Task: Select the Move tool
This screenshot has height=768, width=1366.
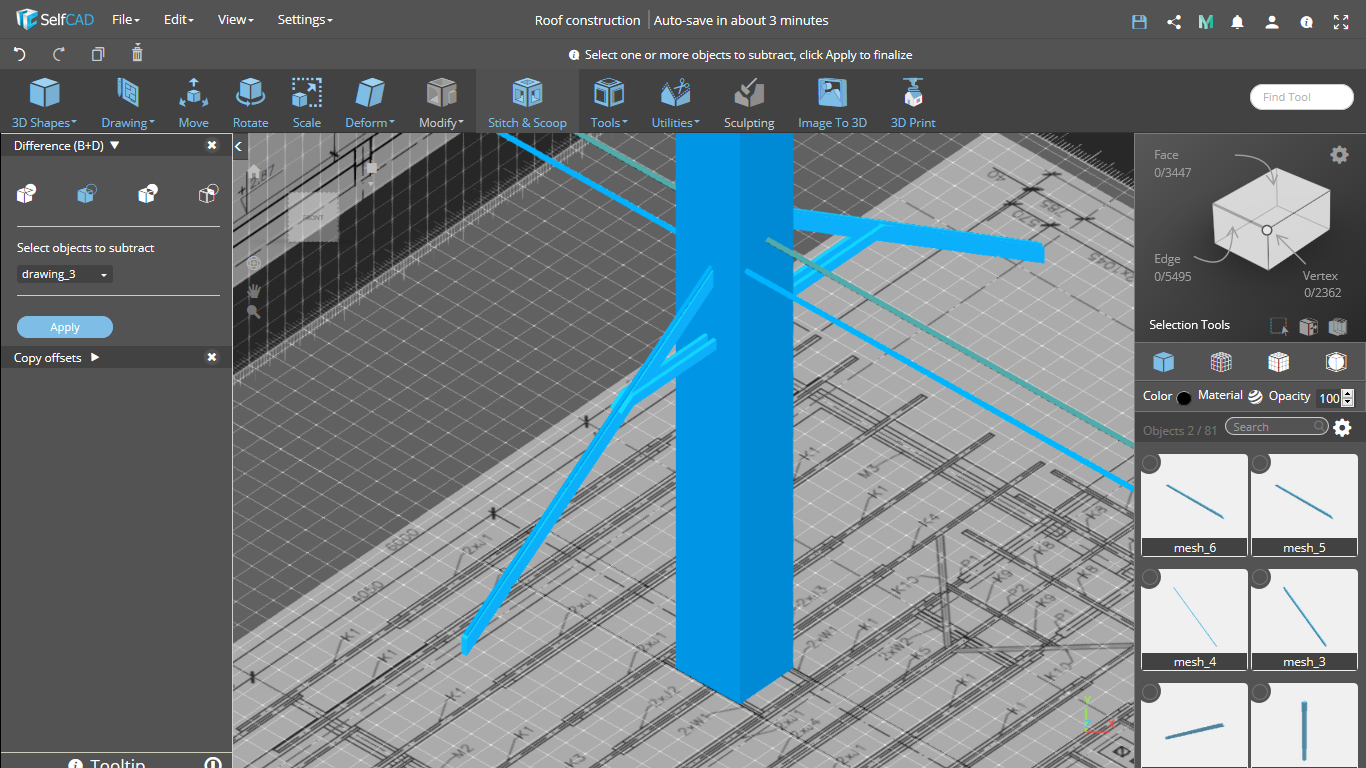Action: click(193, 103)
